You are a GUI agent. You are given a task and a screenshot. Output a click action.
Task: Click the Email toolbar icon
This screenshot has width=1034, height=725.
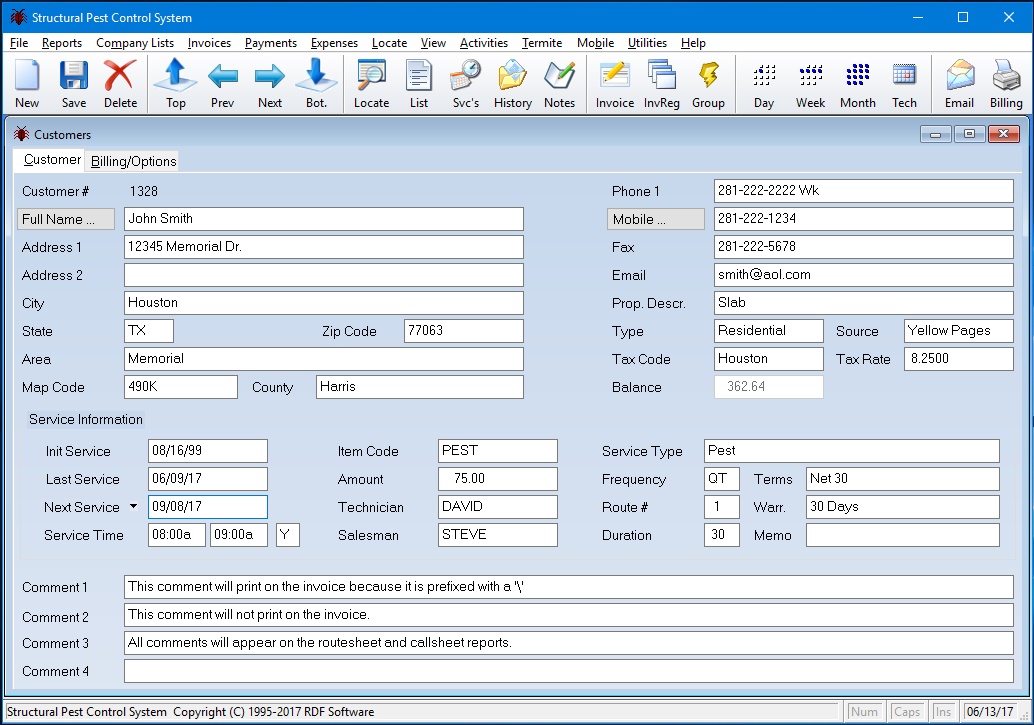959,84
